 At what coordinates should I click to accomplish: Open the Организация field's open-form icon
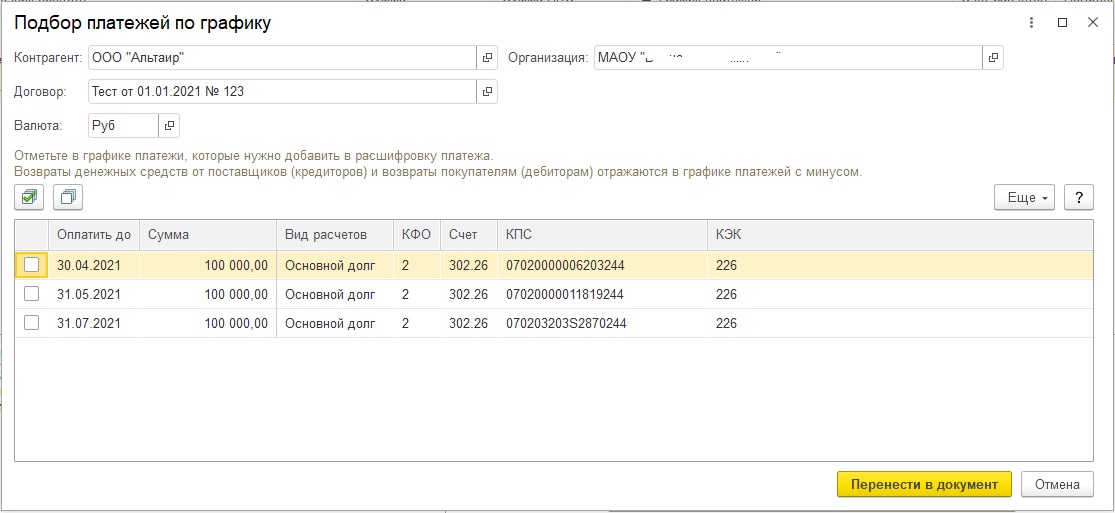(x=992, y=58)
